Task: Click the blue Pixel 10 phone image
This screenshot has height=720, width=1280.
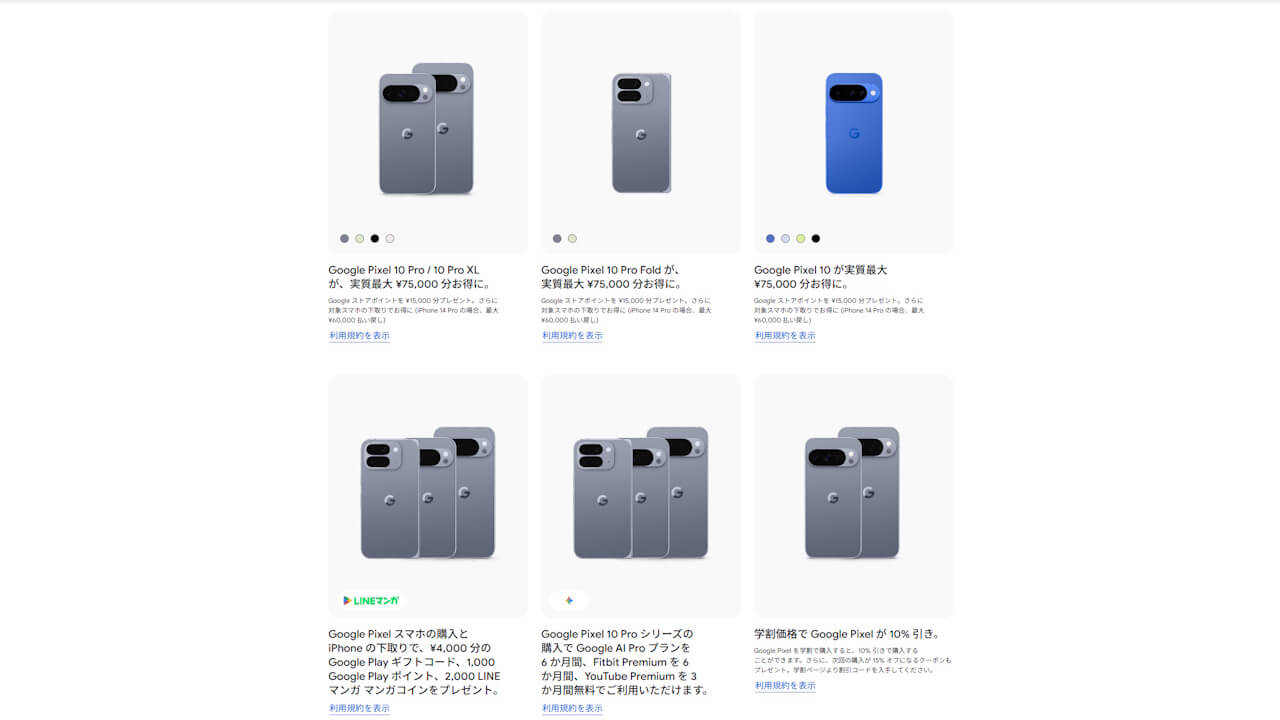Action: [854, 133]
